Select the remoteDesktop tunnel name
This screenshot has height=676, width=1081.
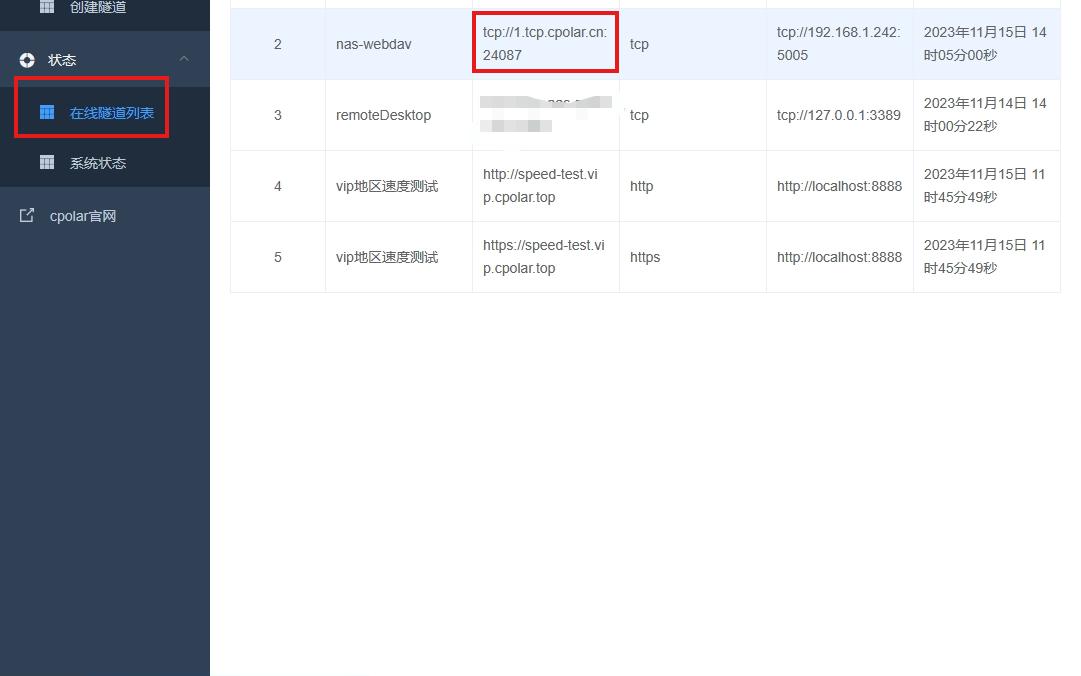(383, 115)
